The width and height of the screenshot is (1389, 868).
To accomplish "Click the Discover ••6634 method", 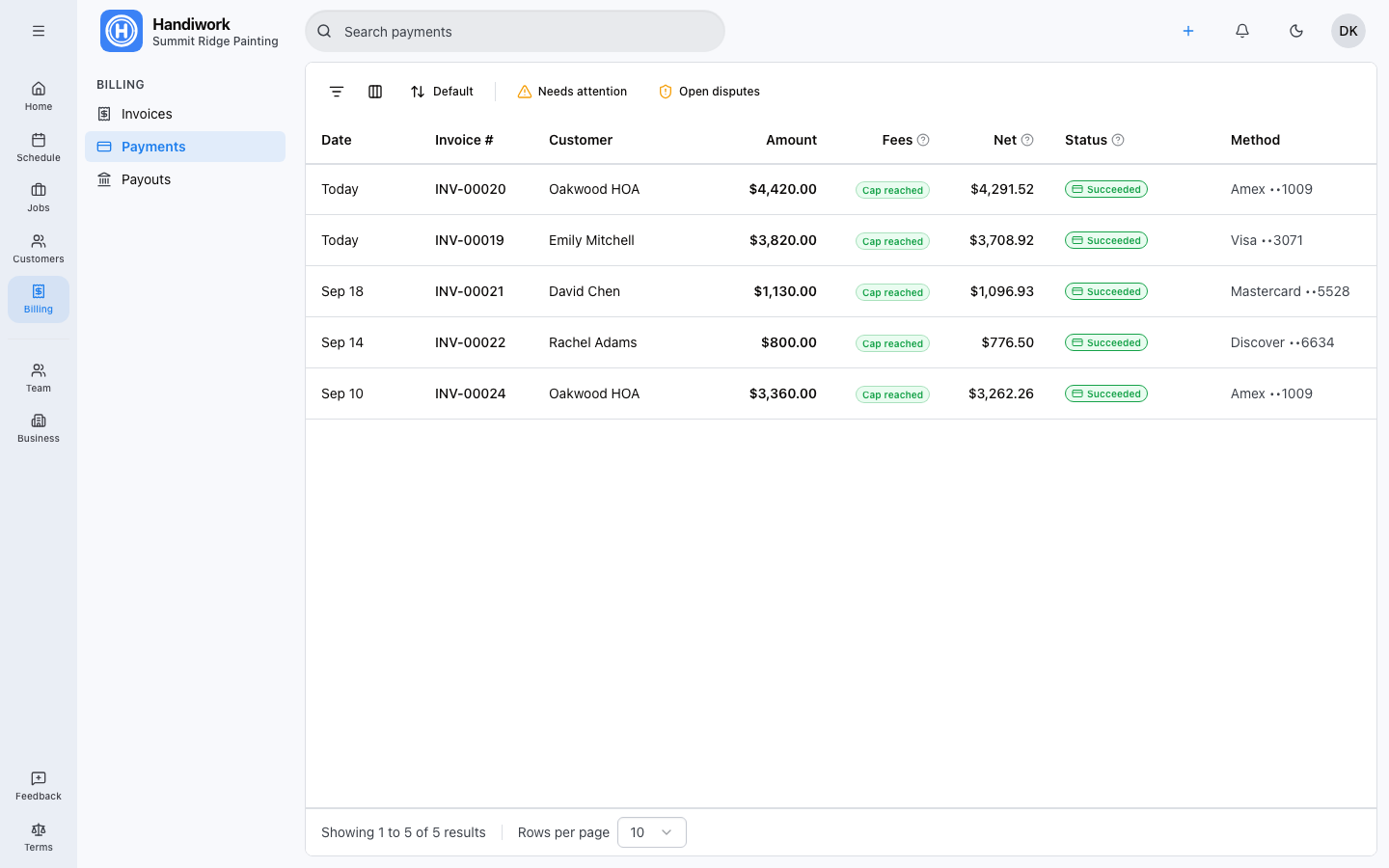I will tap(1283, 342).
